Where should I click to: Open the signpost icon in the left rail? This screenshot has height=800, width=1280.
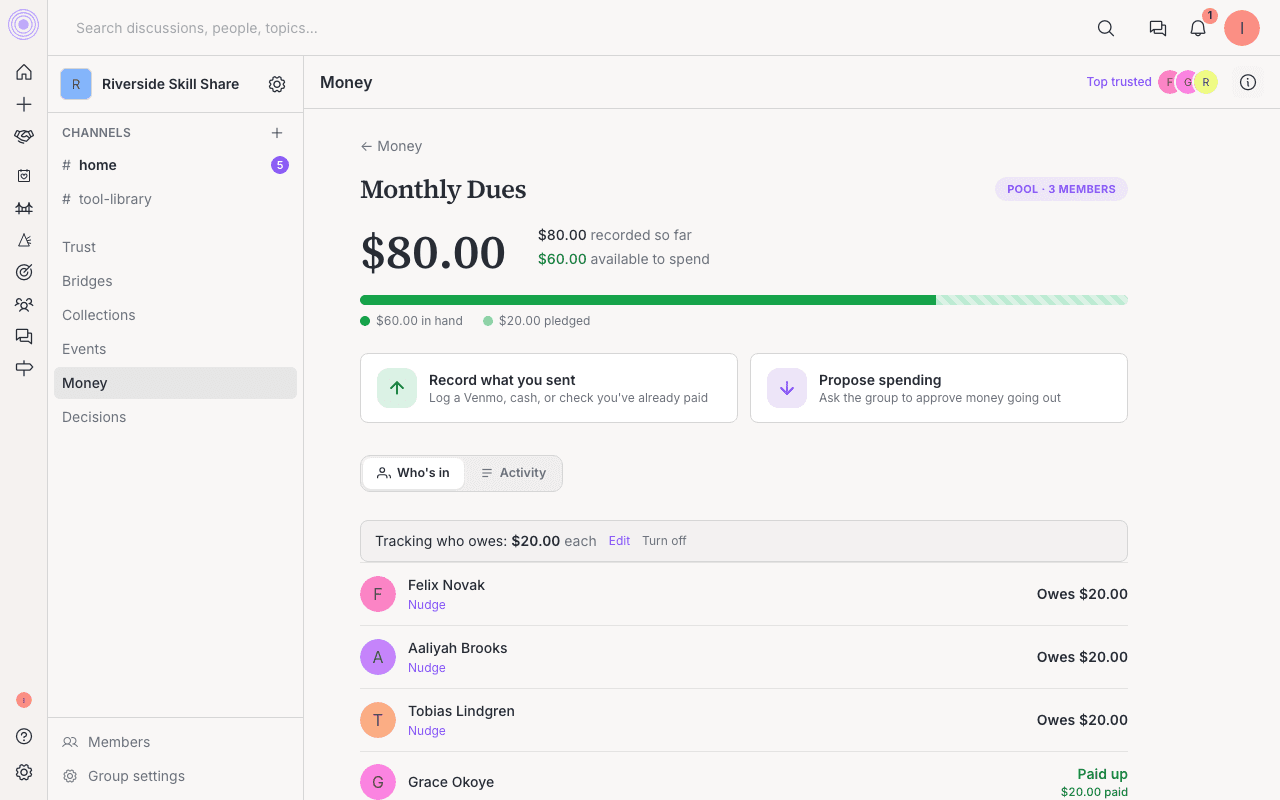pyautogui.click(x=24, y=368)
